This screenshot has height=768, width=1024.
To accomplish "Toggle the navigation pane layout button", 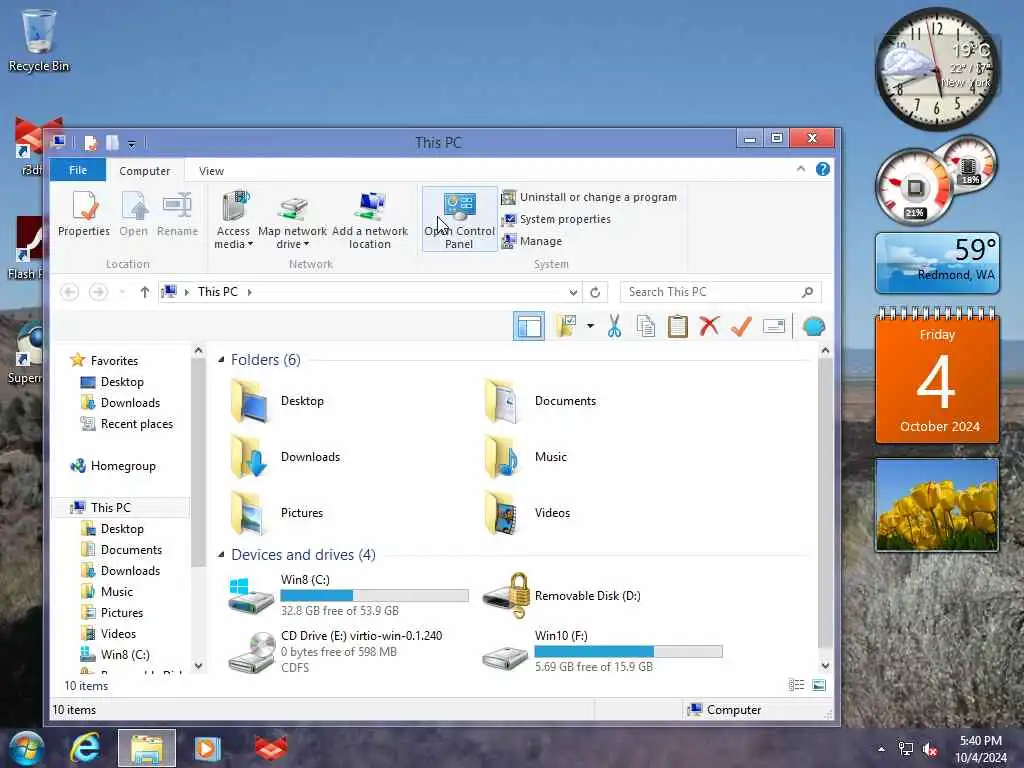I will click(x=529, y=327).
